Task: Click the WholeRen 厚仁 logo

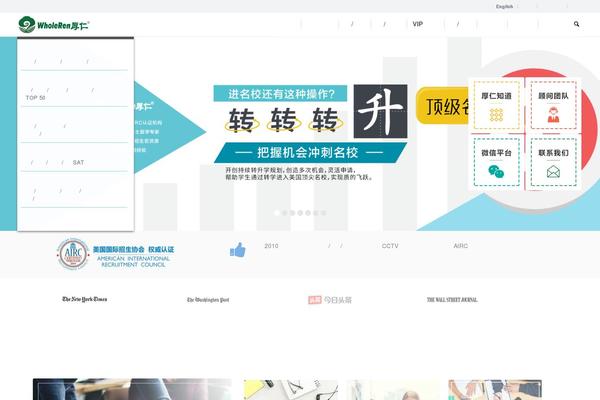Action: pos(54,24)
